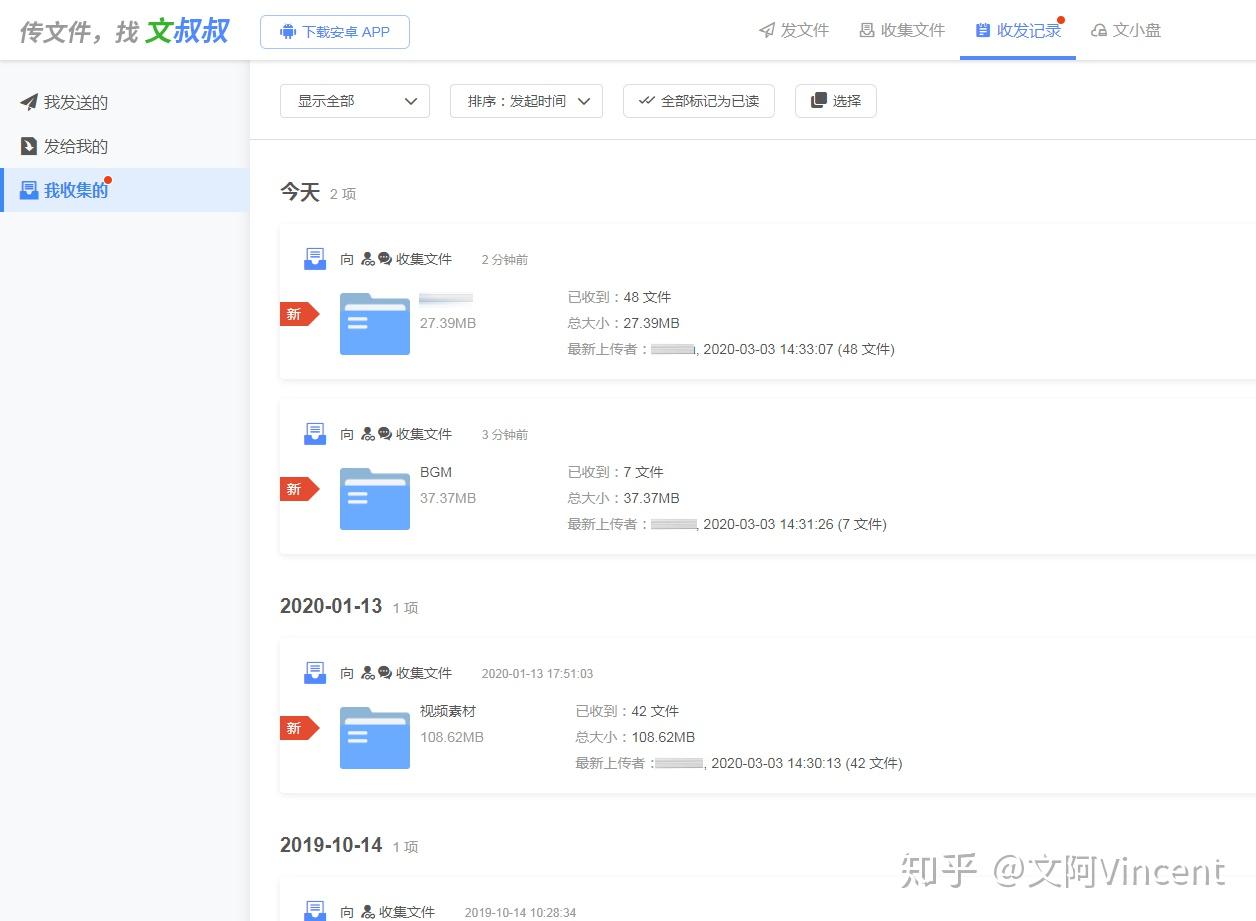This screenshot has height=921, width=1256.
Task: Switch to the 收集文件 tab
Action: [902, 30]
